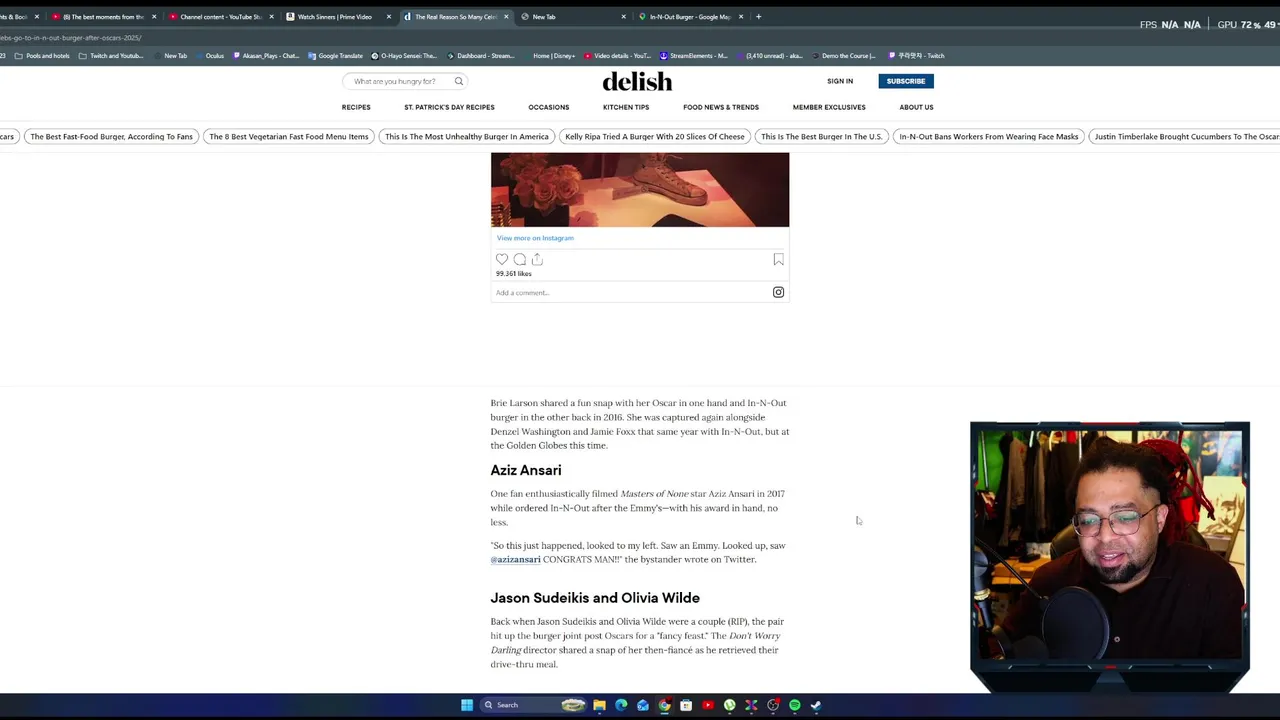The height and width of the screenshot is (720, 1280).
Task: Click the 99,361 likes text
Action: tap(514, 274)
